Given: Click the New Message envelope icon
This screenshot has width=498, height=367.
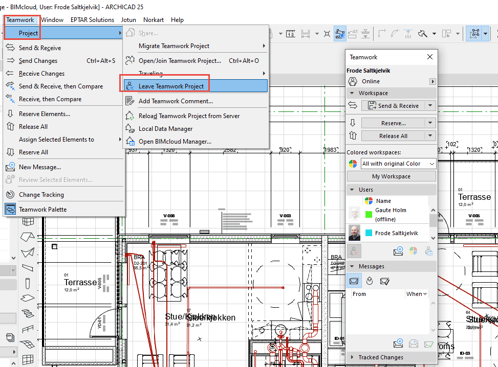Looking at the screenshot, I should 10,167.
